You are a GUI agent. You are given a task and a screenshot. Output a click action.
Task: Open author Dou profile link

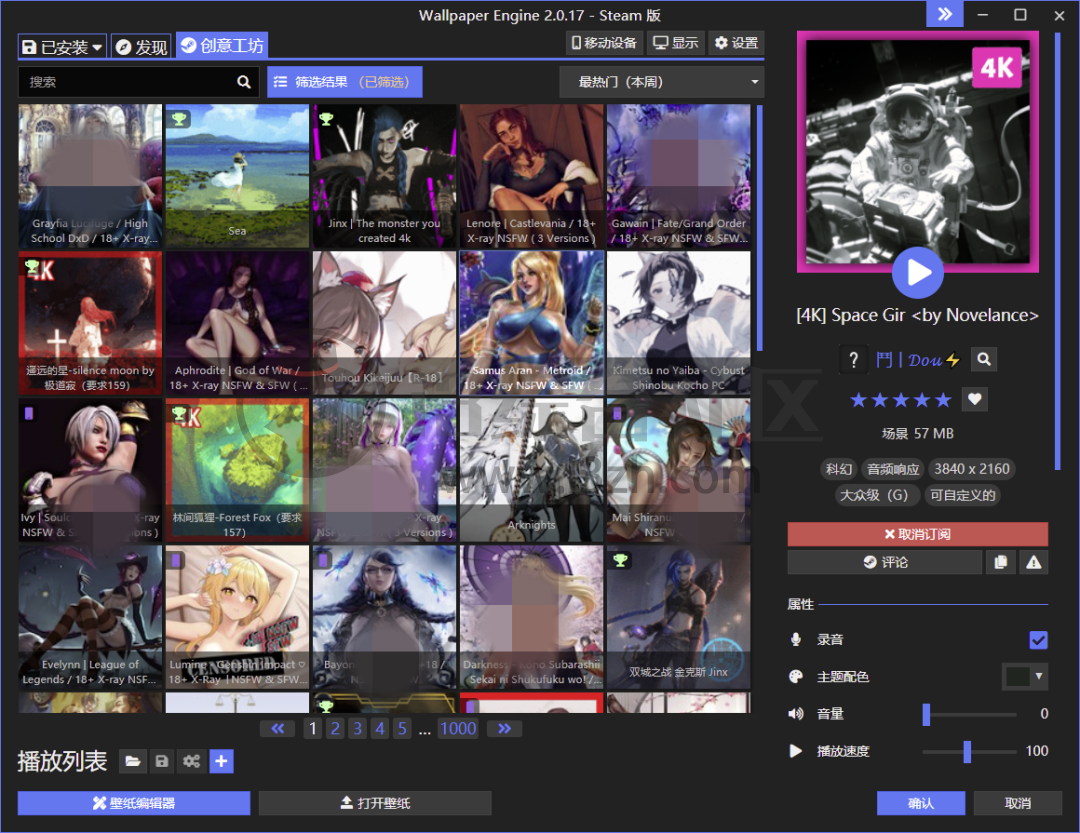[917, 360]
